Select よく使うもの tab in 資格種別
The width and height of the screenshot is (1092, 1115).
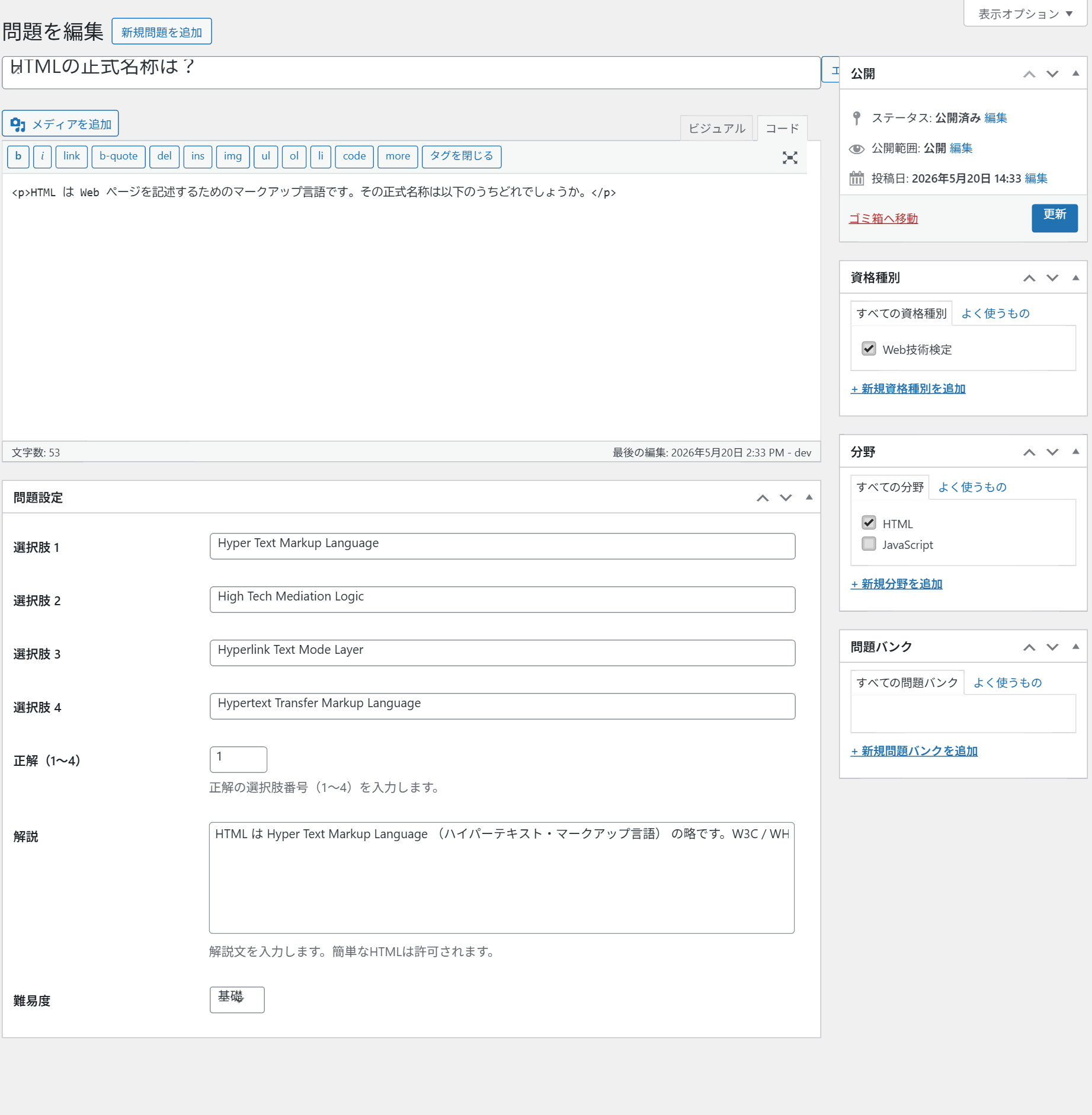995,313
